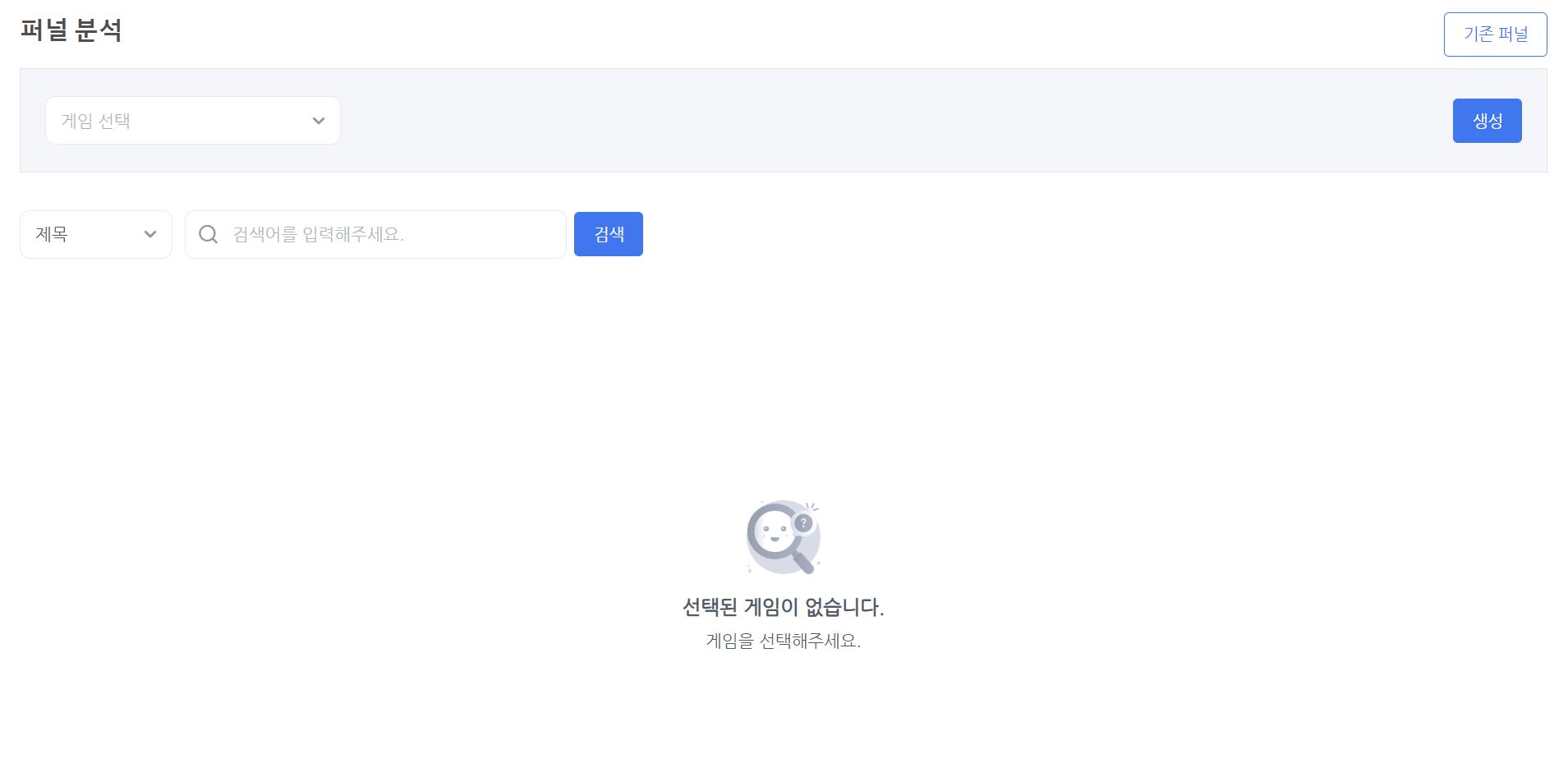Open the 제목 dropdown arrow
Viewport: 1568px width, 777px height.
pyautogui.click(x=150, y=235)
